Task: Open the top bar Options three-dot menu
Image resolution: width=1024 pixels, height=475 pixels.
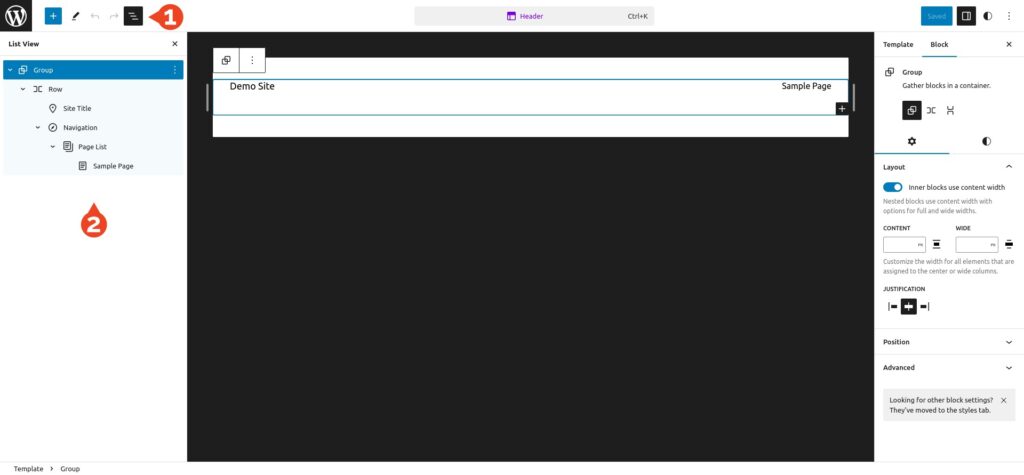Action: click(1008, 16)
